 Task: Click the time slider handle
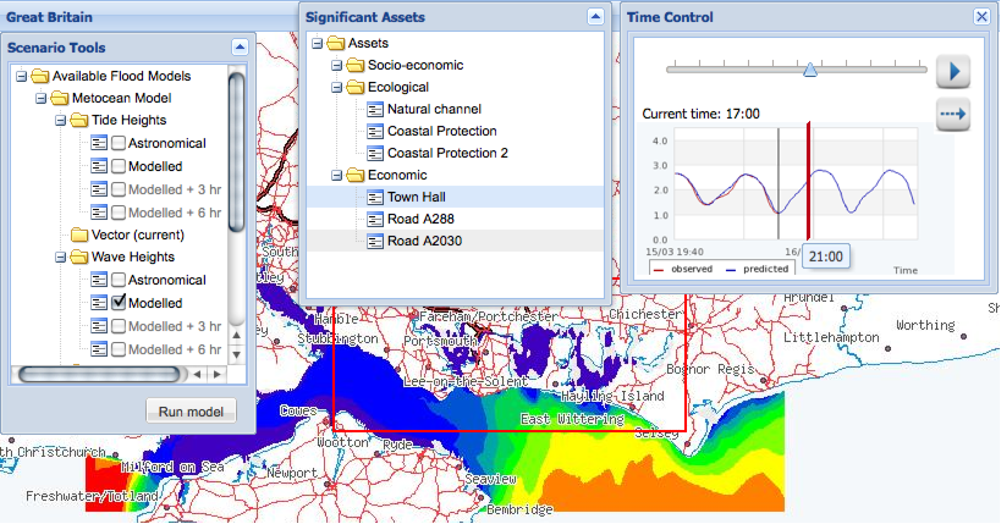[x=810, y=69]
